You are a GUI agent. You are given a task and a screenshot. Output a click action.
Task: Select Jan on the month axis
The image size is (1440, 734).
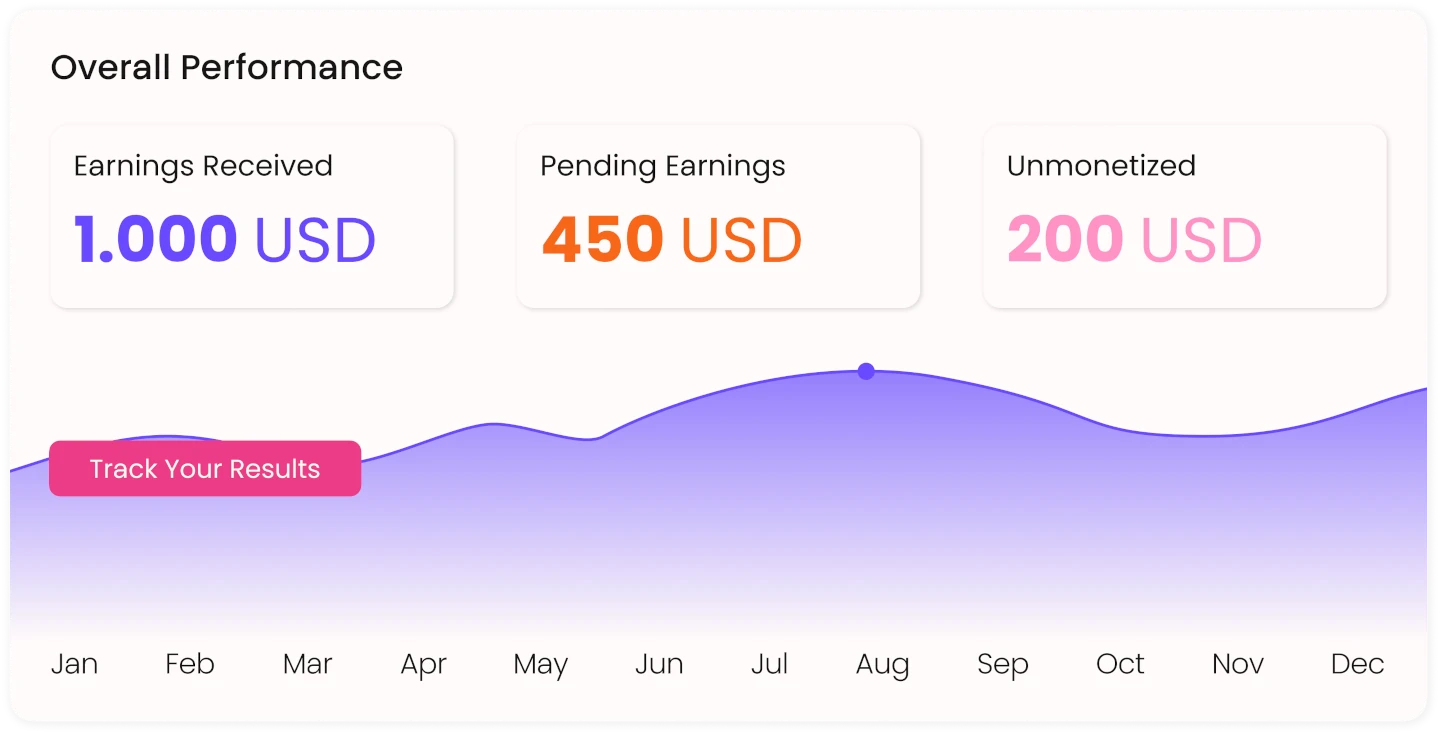75,664
